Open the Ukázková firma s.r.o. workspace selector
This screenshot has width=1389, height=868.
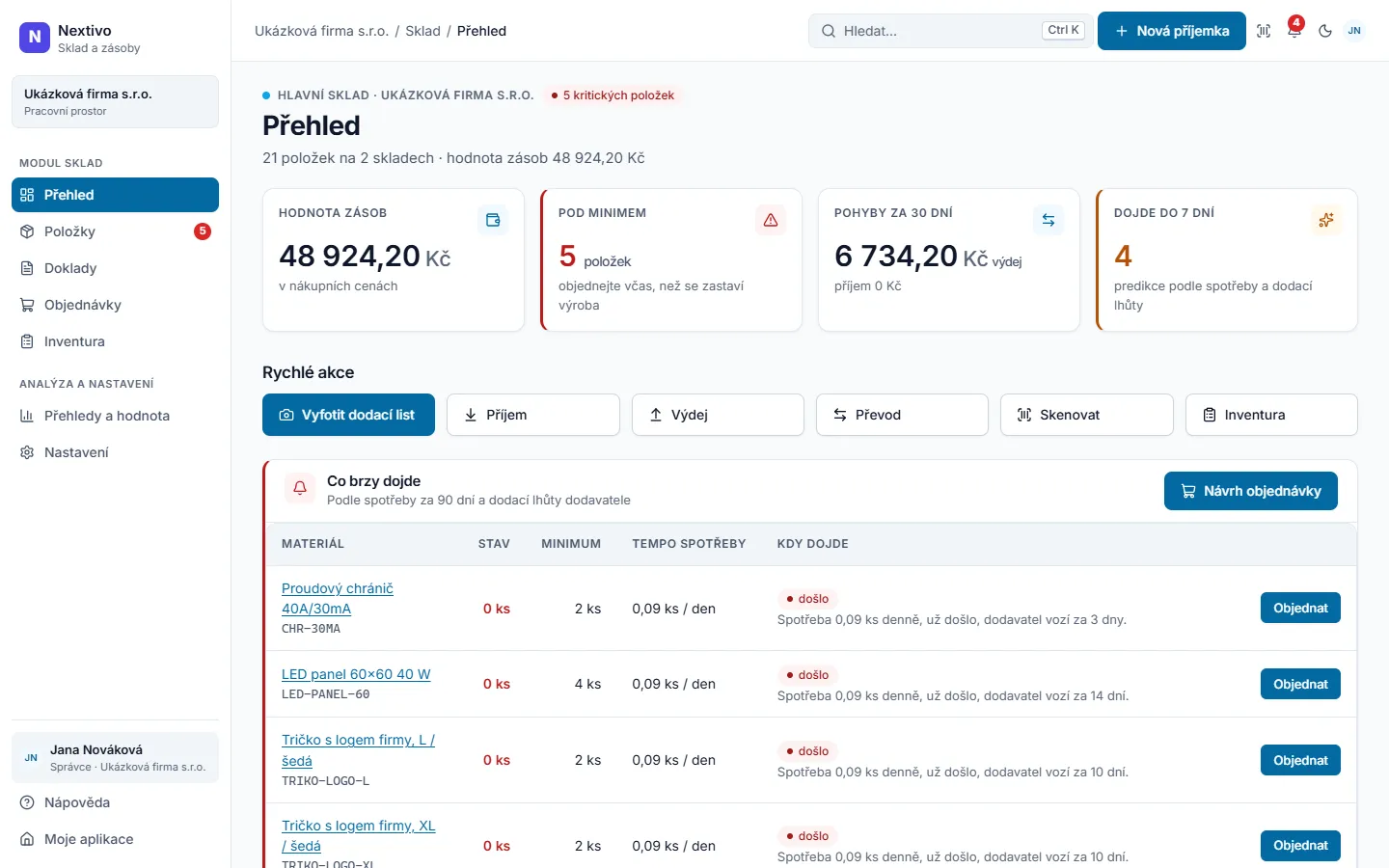point(115,101)
